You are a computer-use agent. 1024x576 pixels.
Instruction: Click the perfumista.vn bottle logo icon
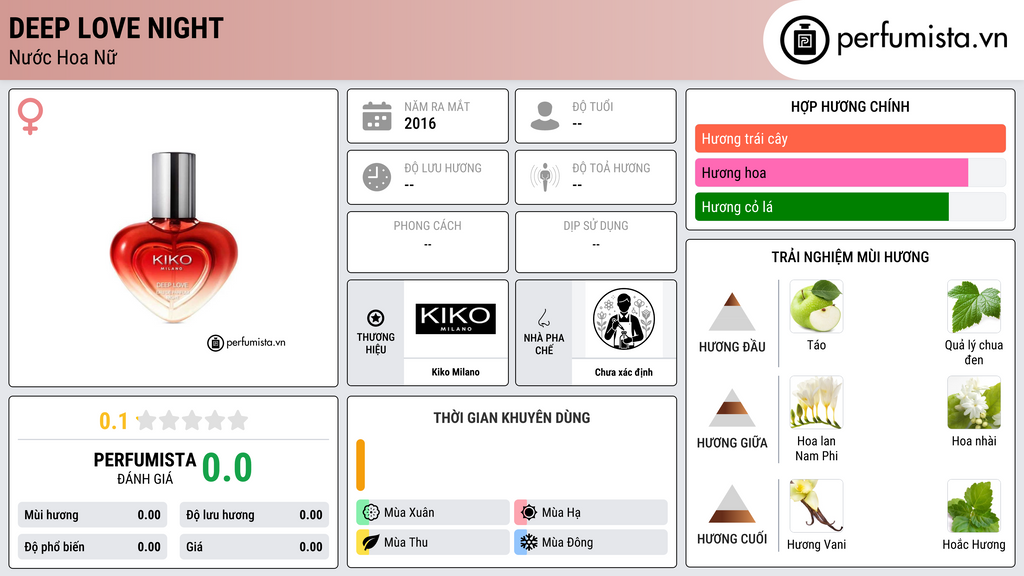804,40
